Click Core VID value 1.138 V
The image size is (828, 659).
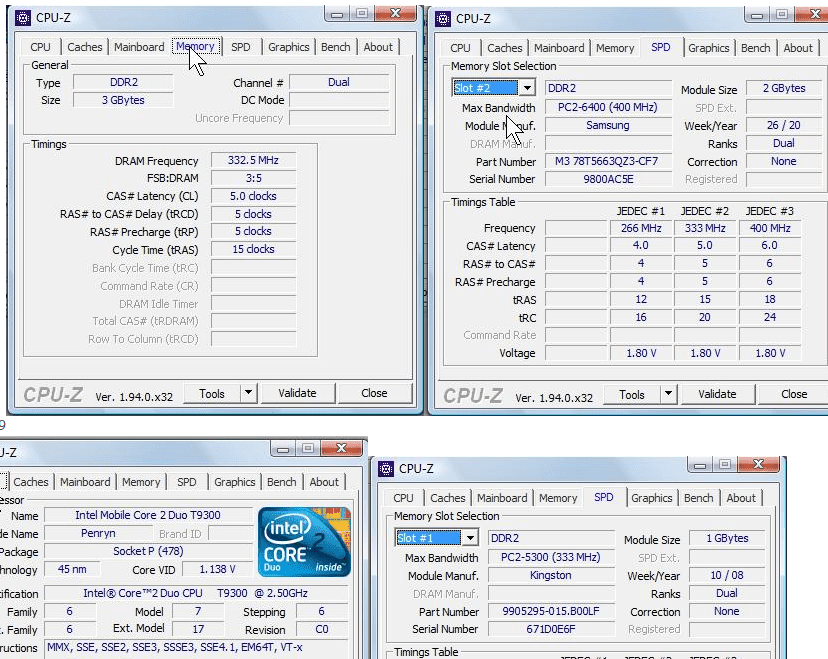pyautogui.click(x=217, y=569)
